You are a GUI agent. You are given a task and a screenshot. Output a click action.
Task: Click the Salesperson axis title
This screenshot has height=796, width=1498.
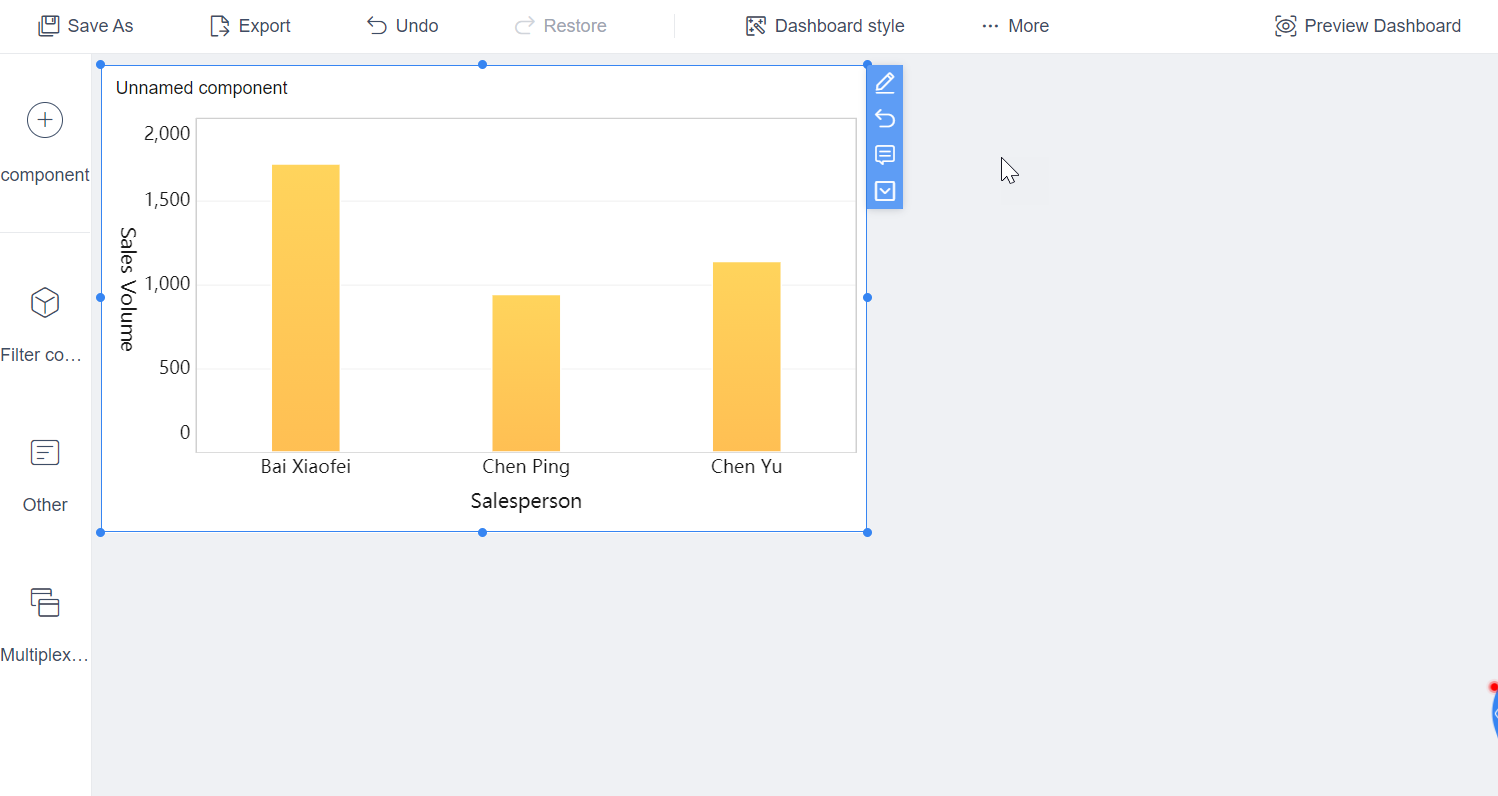pos(526,501)
